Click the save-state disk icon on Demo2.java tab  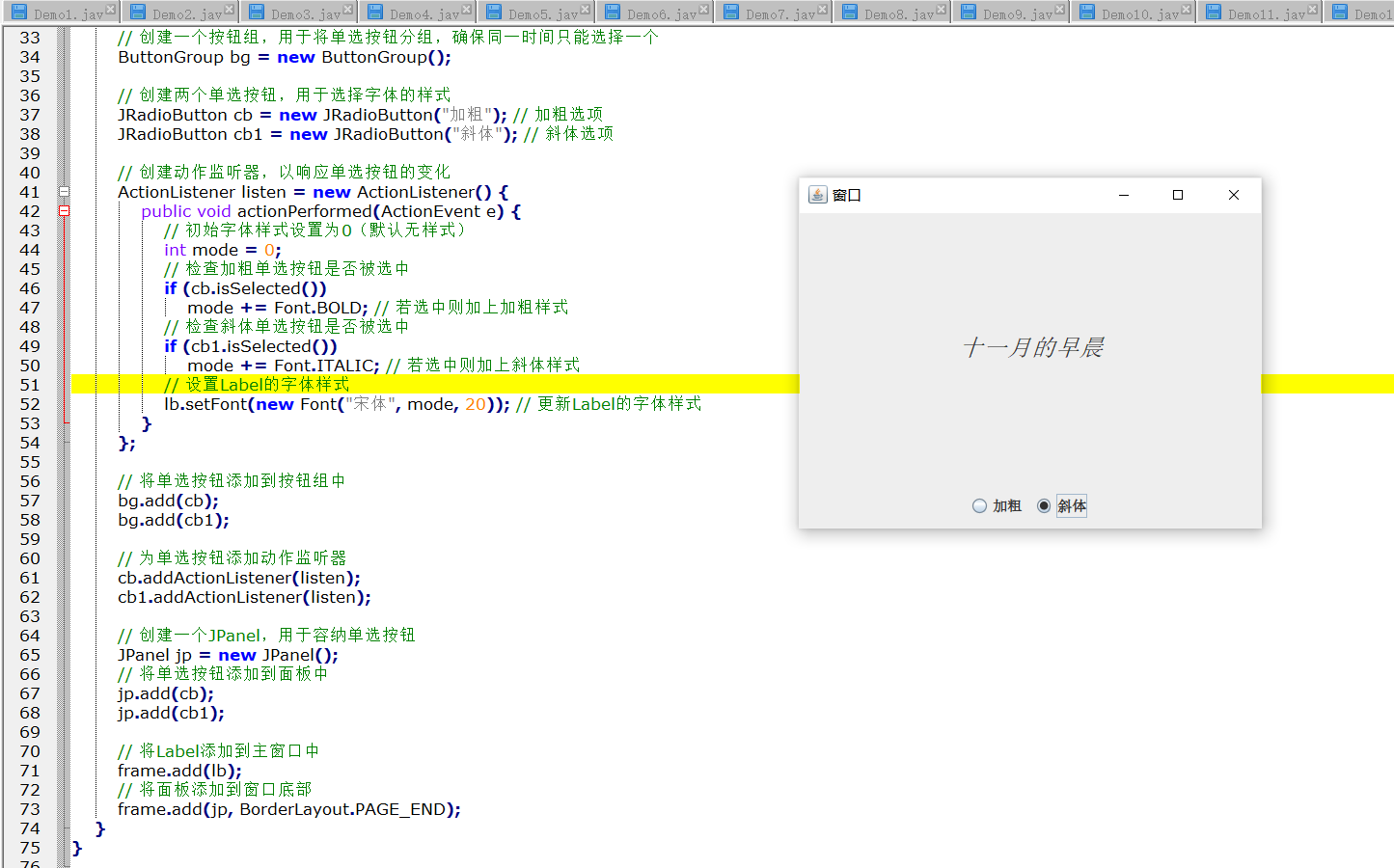point(138,13)
